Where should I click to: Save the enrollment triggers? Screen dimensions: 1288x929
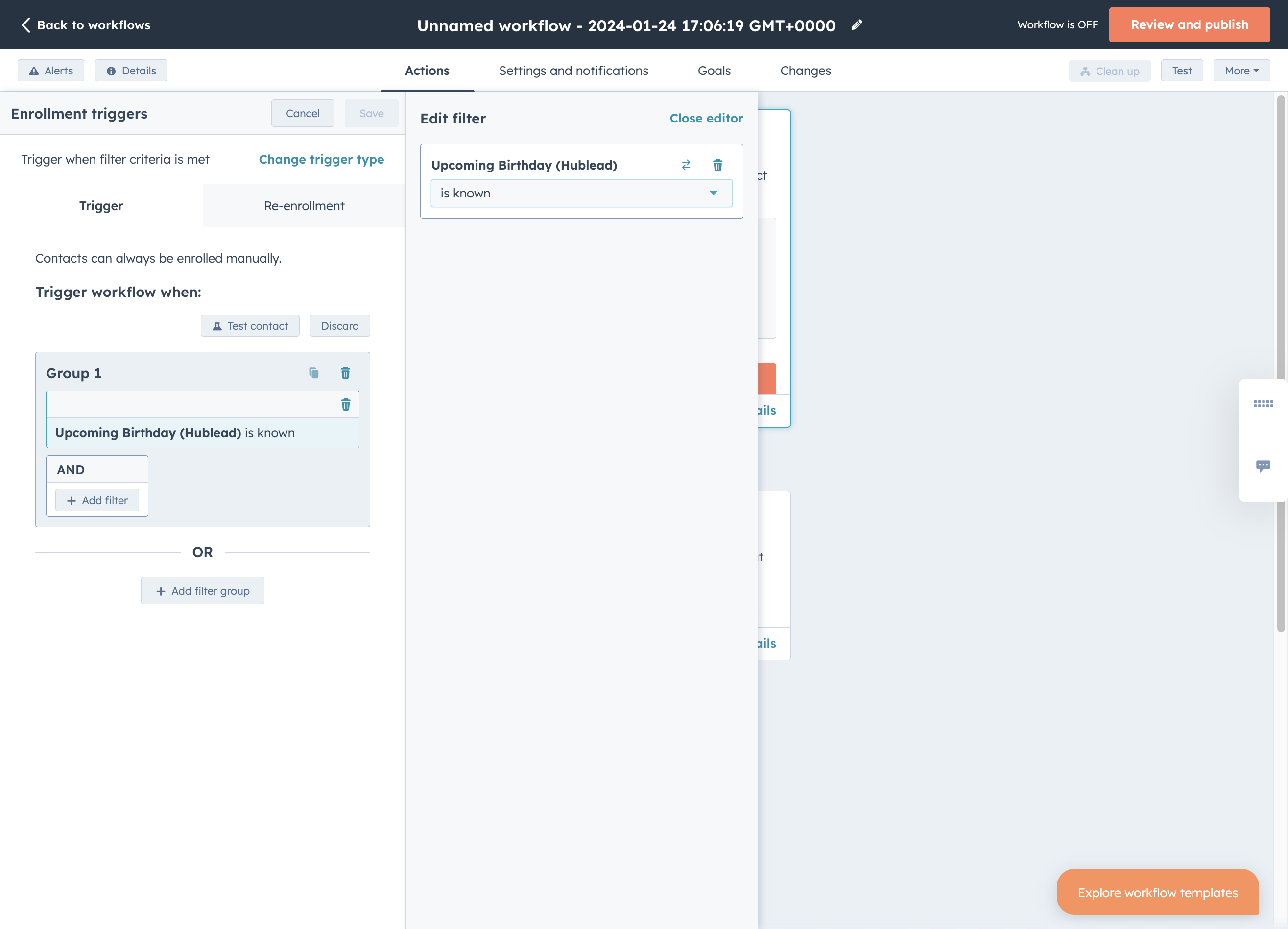[x=371, y=113]
